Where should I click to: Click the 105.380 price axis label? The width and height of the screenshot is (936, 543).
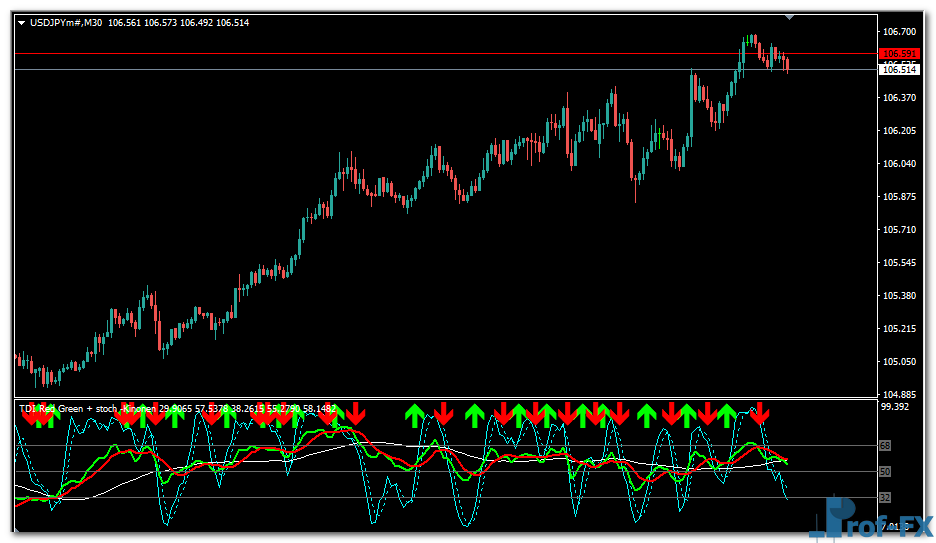[900, 296]
